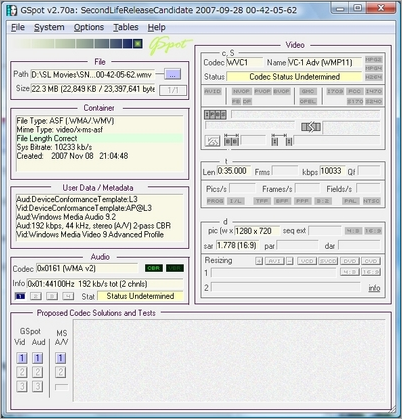The image size is (402, 419).
Task: Click 'Sys Bitrate: 10233 kb/s' row
Action: click(x=100, y=147)
